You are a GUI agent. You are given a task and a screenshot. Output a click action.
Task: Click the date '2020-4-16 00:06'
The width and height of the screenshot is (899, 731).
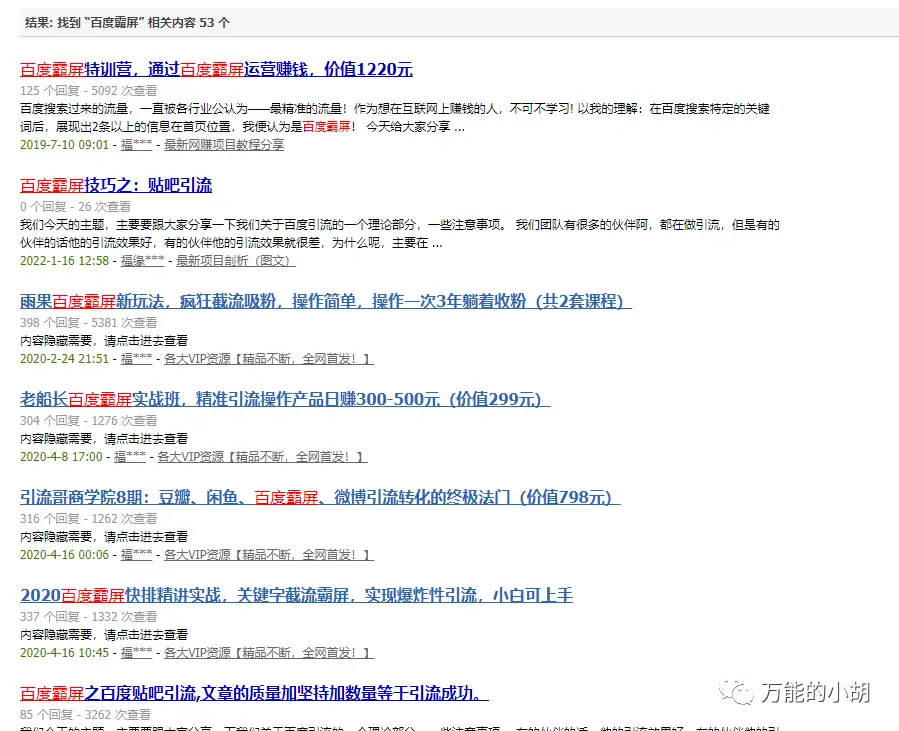pyautogui.click(x=64, y=554)
